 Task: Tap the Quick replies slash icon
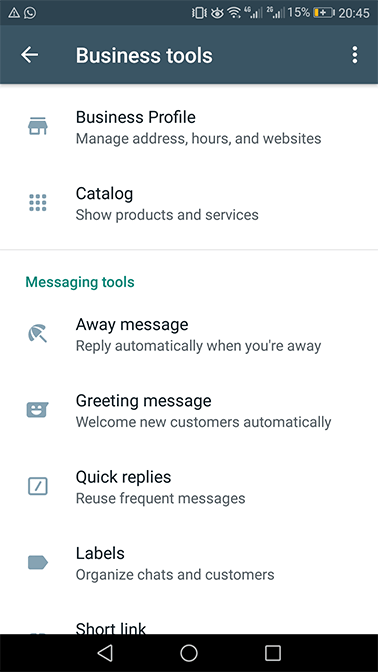pos(38,486)
